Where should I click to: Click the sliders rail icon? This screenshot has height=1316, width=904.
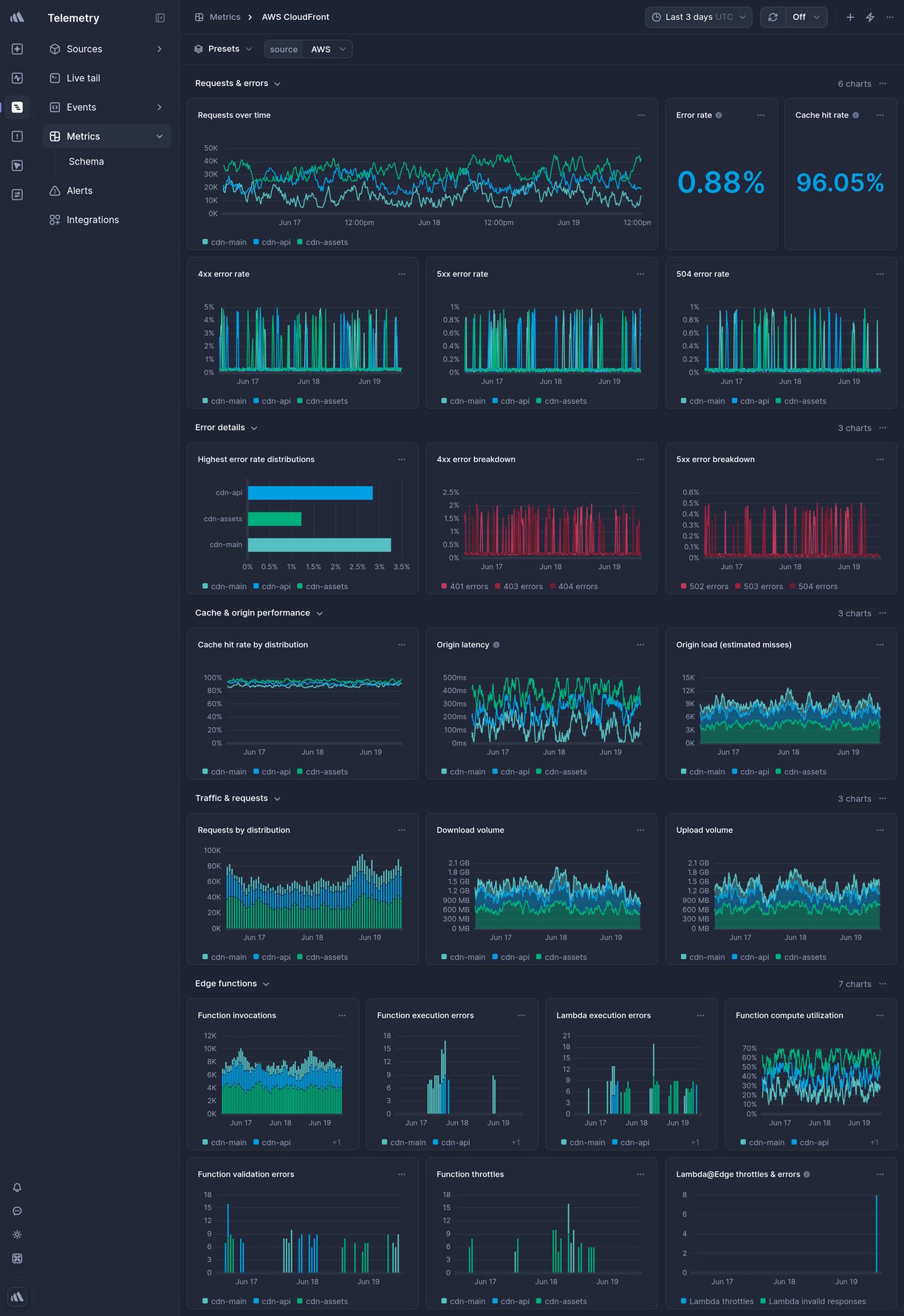[17, 195]
